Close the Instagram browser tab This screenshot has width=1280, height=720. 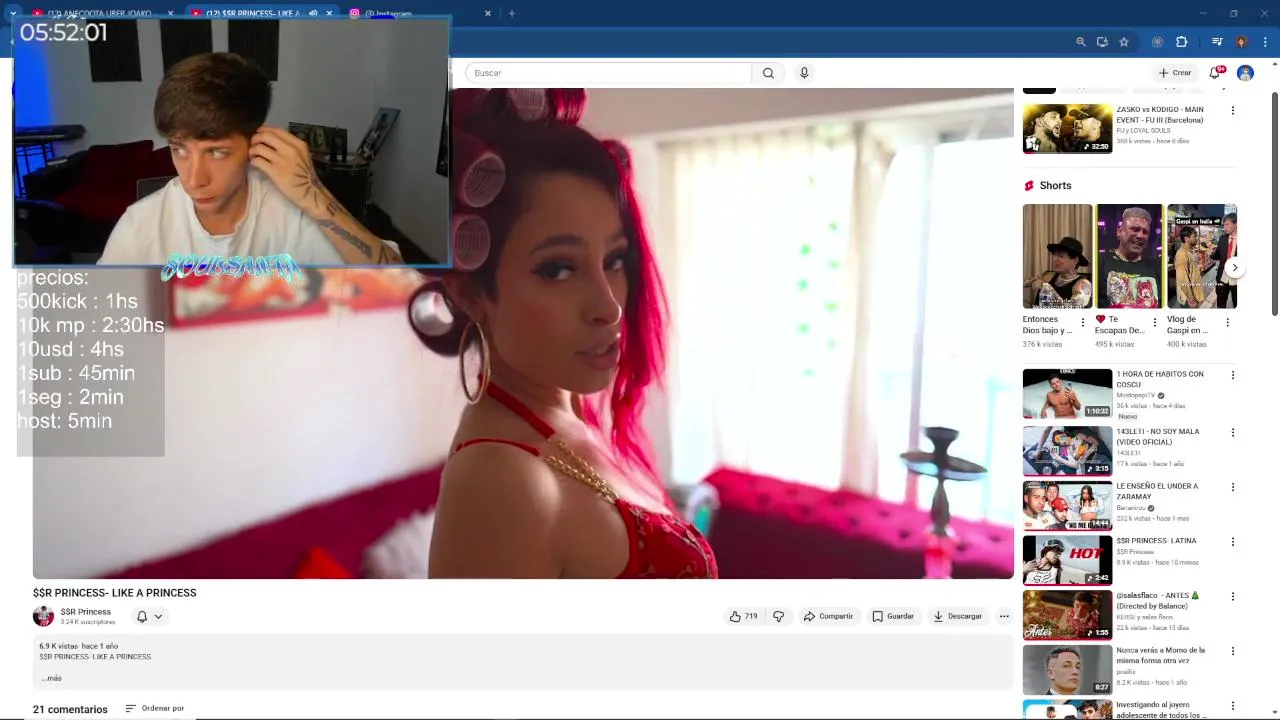coord(488,13)
